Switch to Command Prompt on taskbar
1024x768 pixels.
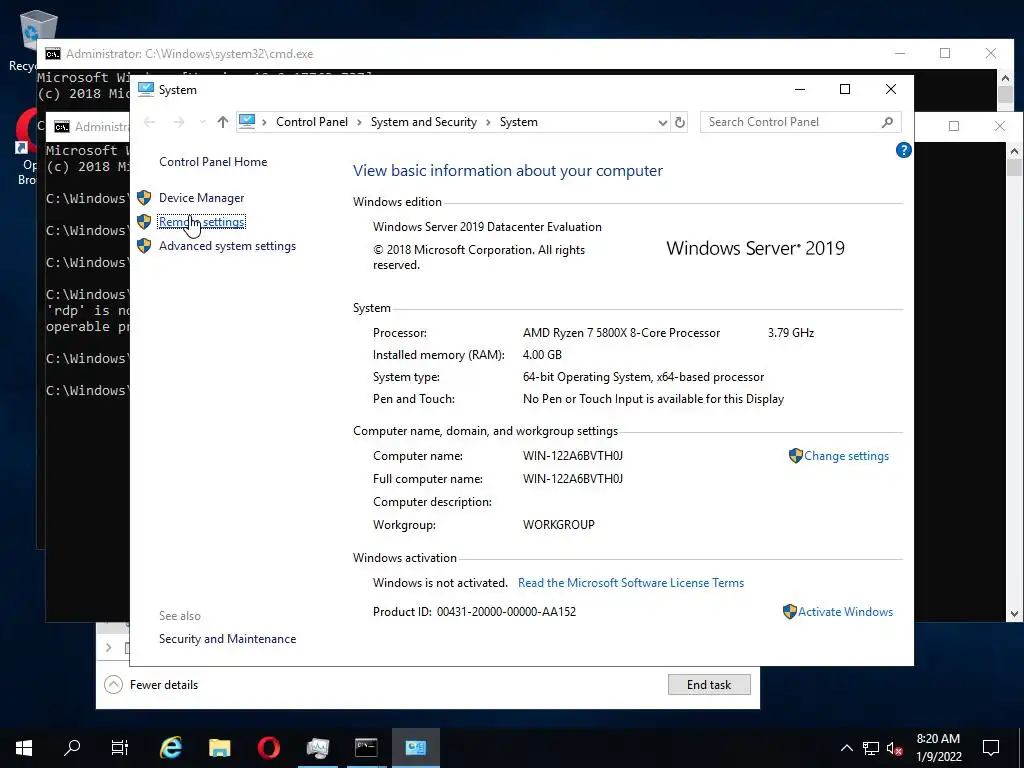(366, 748)
